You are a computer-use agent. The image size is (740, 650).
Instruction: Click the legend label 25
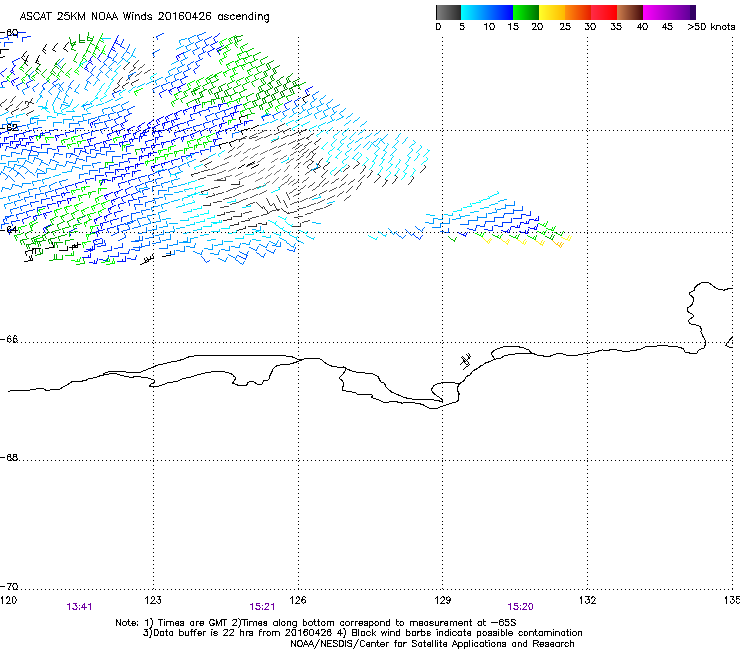[x=565, y=27]
